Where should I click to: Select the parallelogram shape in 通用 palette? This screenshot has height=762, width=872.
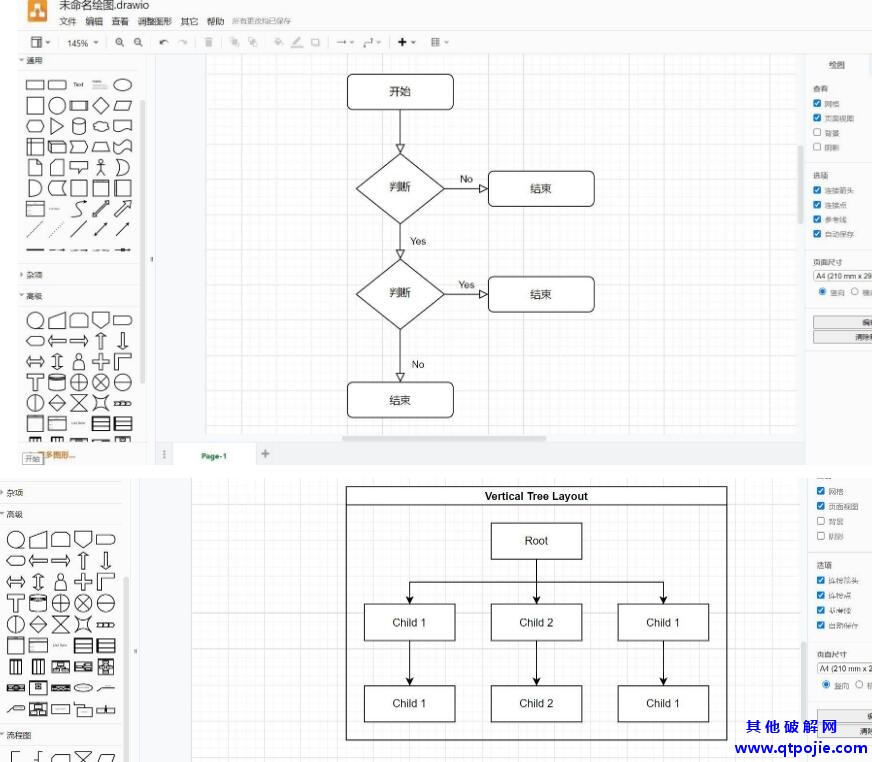click(122, 105)
